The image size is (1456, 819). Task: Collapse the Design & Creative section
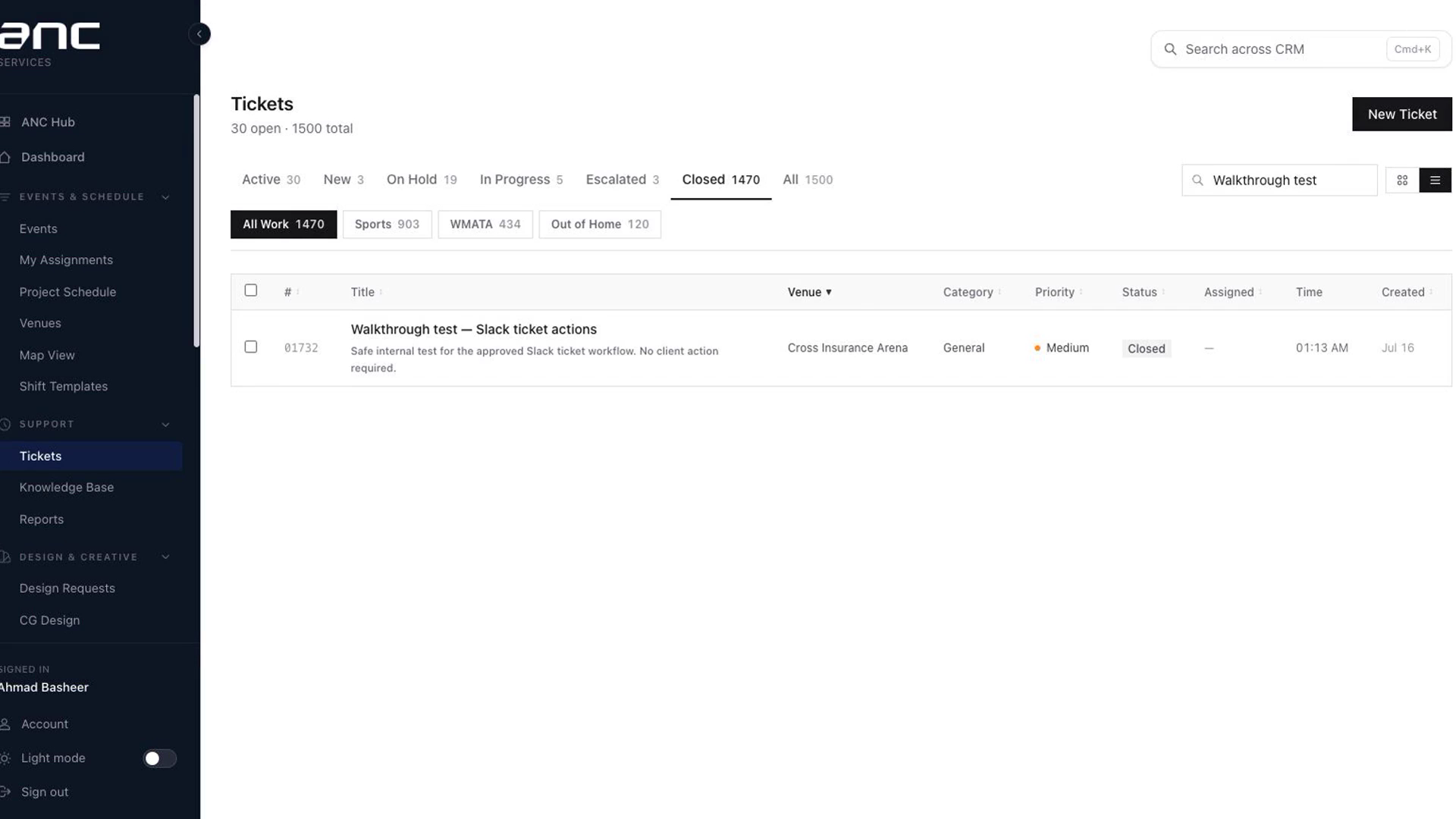pos(165,557)
